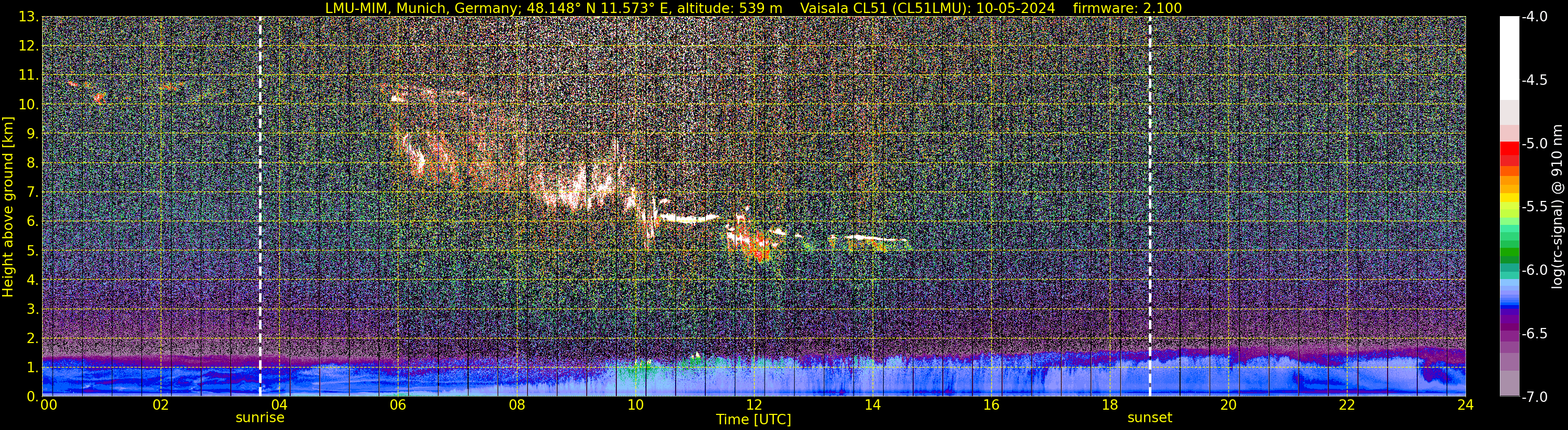Click height axis tick label '7.'
The width and height of the screenshot is (1568, 430).
(x=32, y=192)
